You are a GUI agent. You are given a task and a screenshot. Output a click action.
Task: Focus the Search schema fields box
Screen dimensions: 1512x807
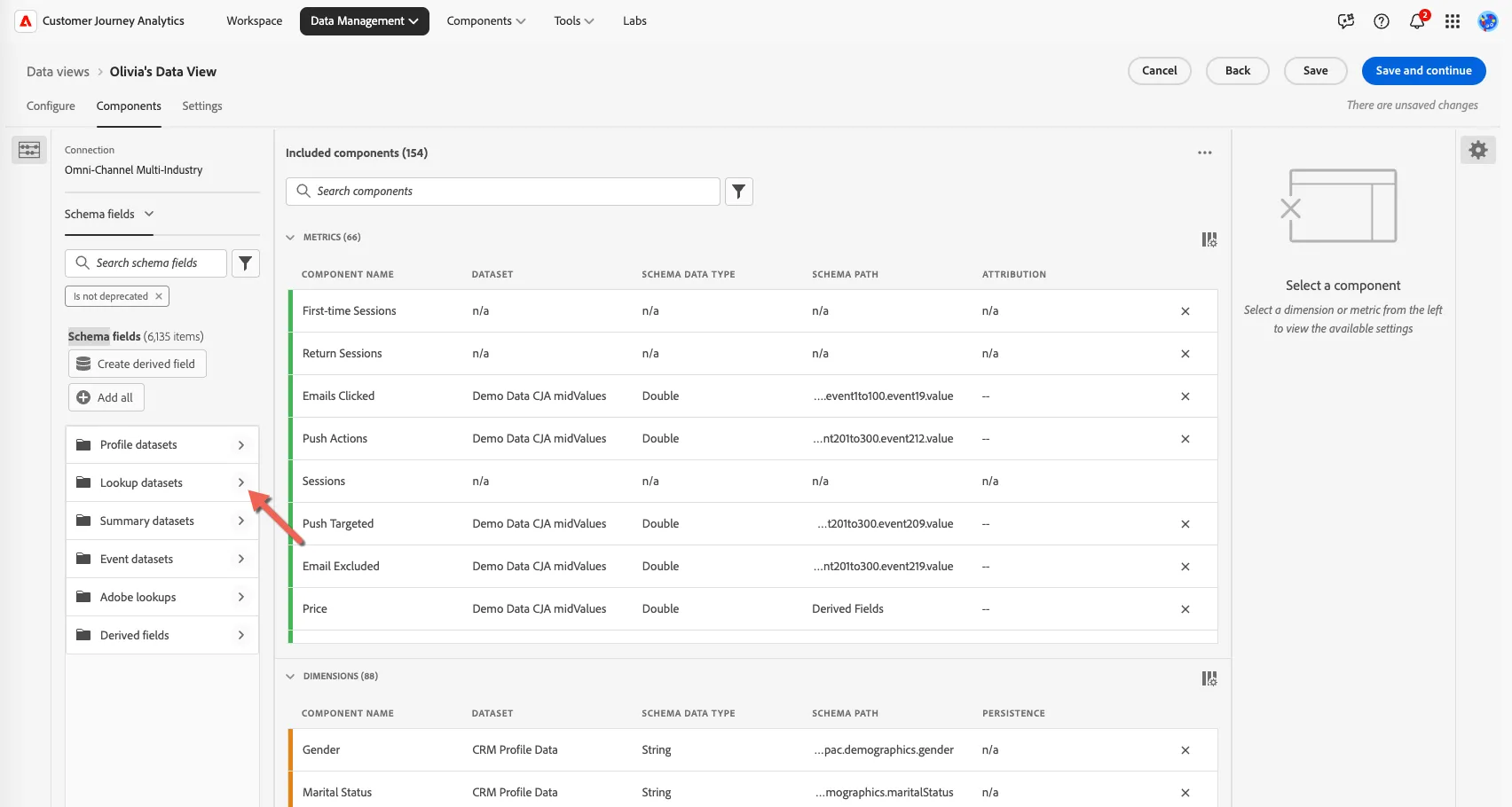(x=146, y=263)
